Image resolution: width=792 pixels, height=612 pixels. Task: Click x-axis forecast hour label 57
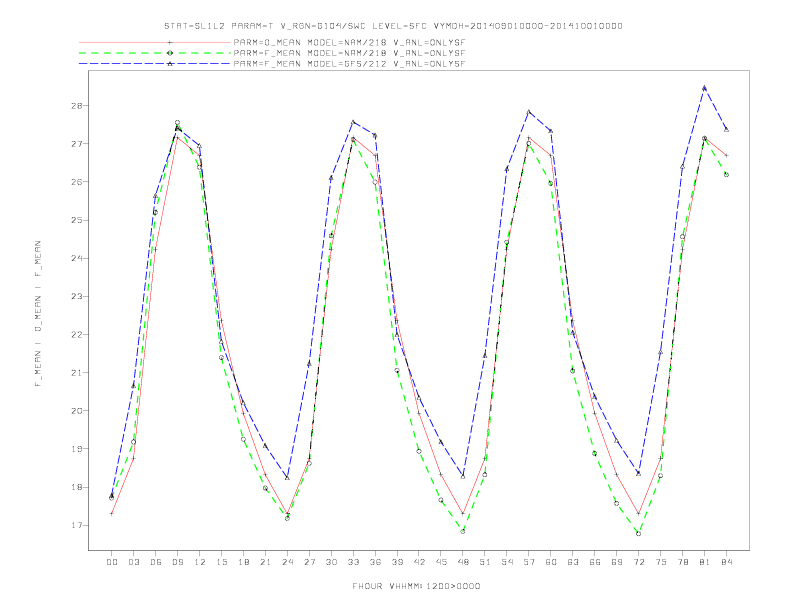(x=529, y=562)
